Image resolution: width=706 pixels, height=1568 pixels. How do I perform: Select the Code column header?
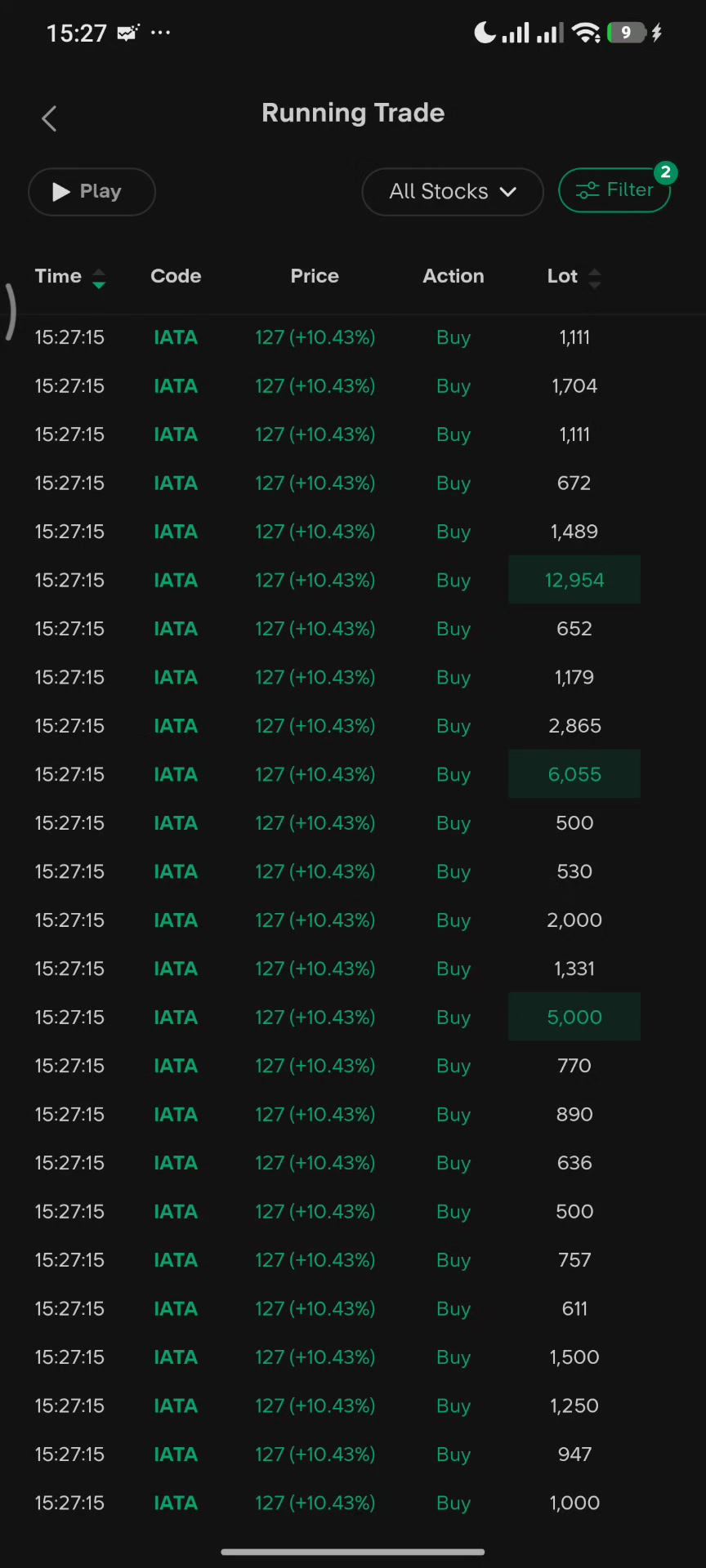click(176, 276)
